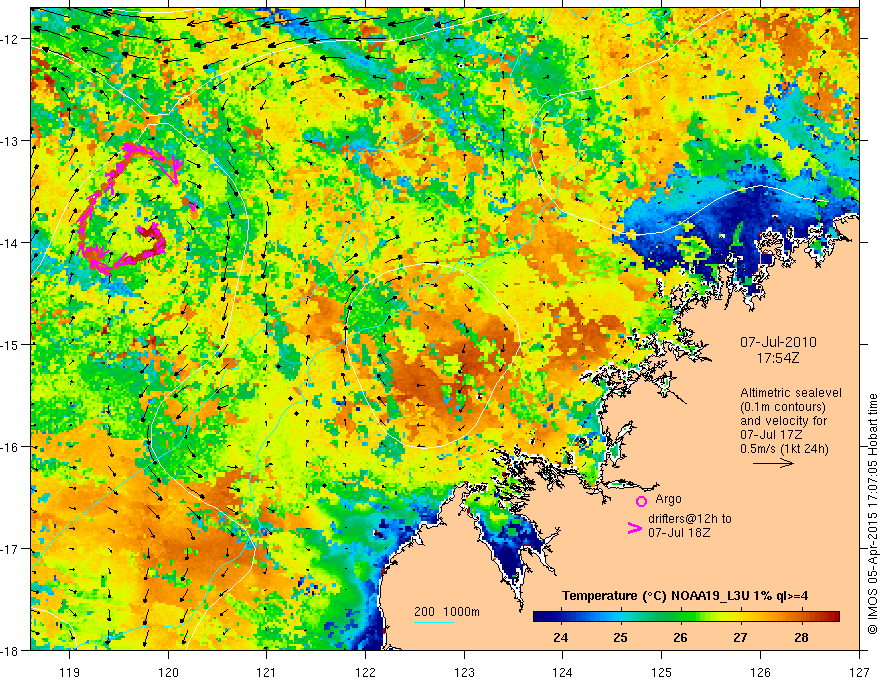Click the green section of colorbar at 26
This screenshot has width=880, height=680.
[680, 617]
